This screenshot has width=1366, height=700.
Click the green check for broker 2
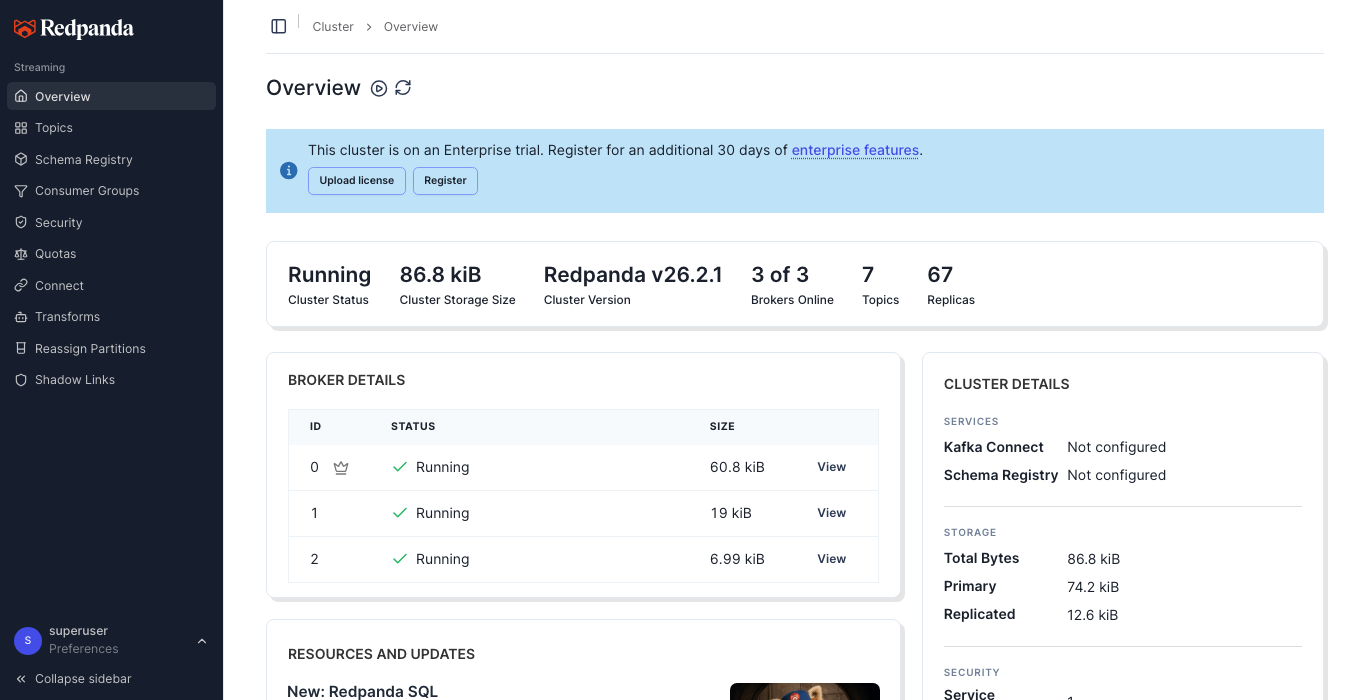point(400,559)
